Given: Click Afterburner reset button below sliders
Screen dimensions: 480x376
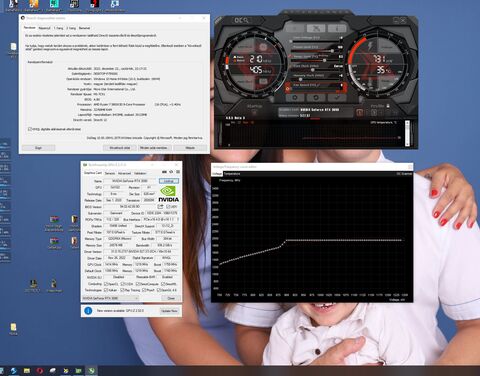Looking at the screenshot, I should tap(316, 98).
